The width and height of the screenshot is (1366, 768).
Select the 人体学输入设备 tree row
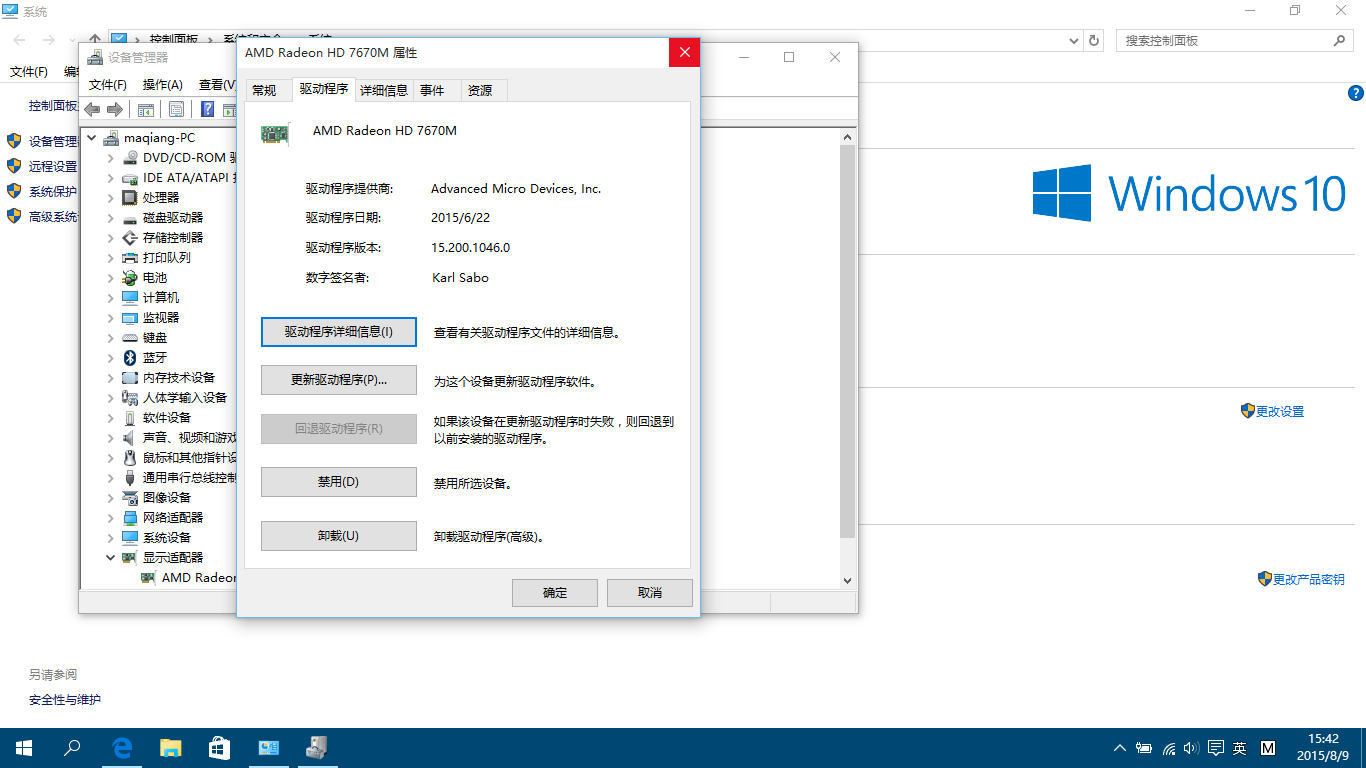[185, 398]
